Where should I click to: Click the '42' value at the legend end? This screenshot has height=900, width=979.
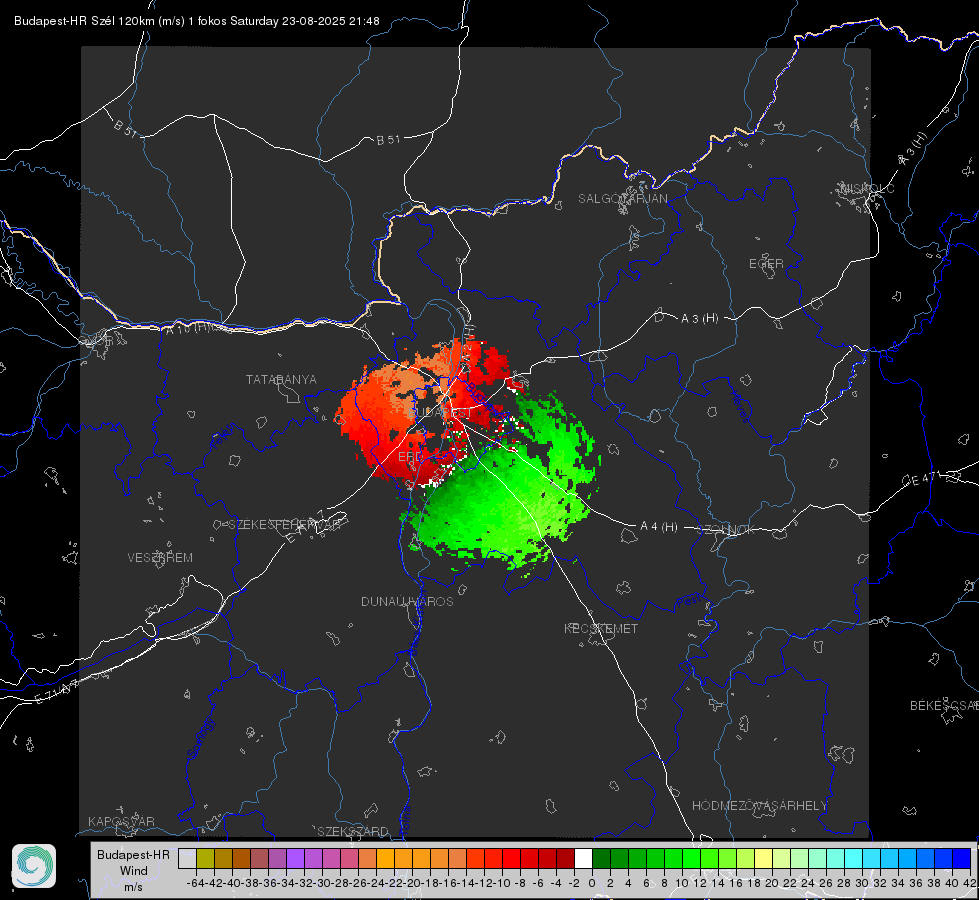pos(969,883)
